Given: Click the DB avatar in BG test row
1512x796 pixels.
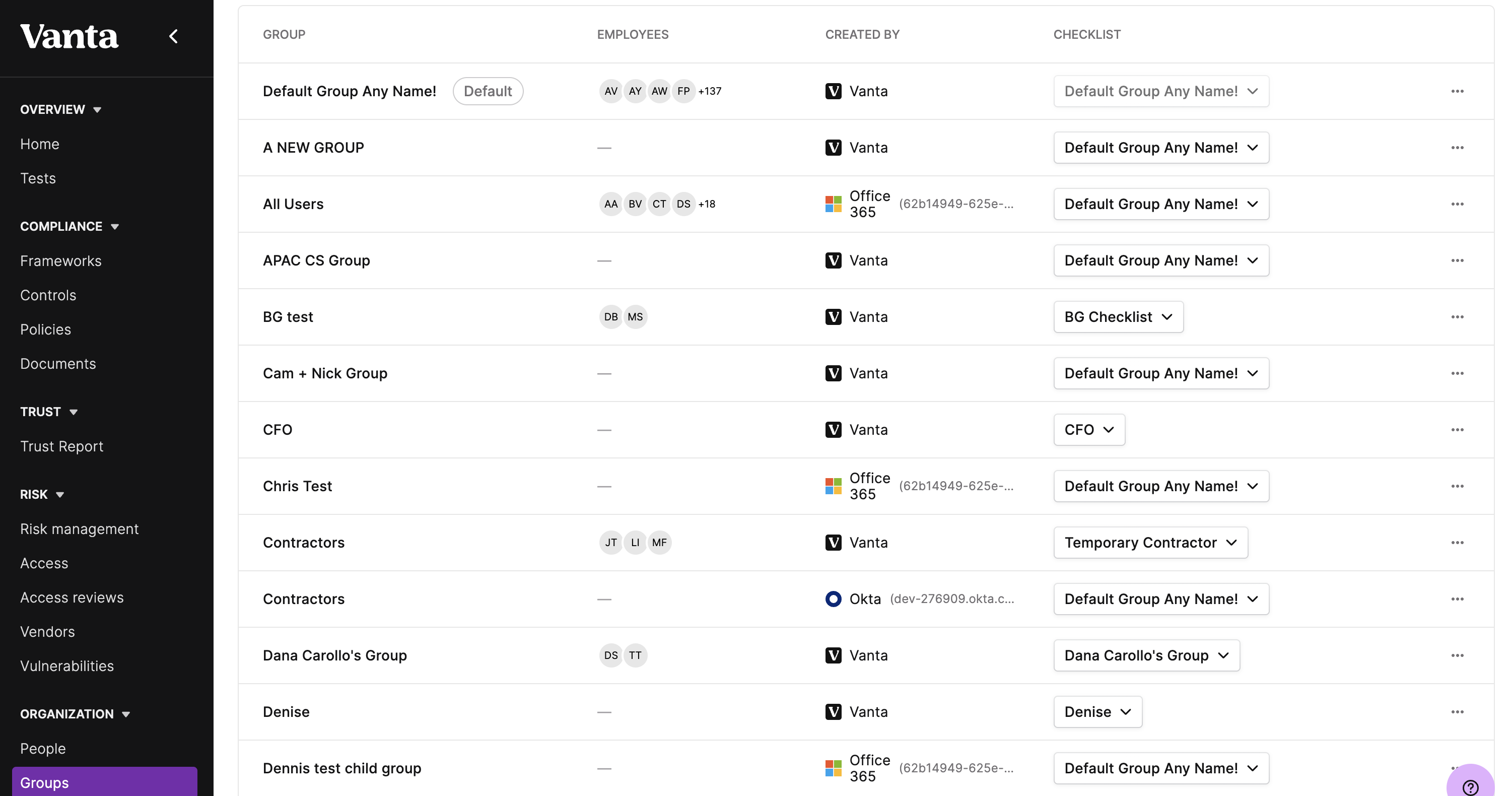Looking at the screenshot, I should pyautogui.click(x=611, y=317).
